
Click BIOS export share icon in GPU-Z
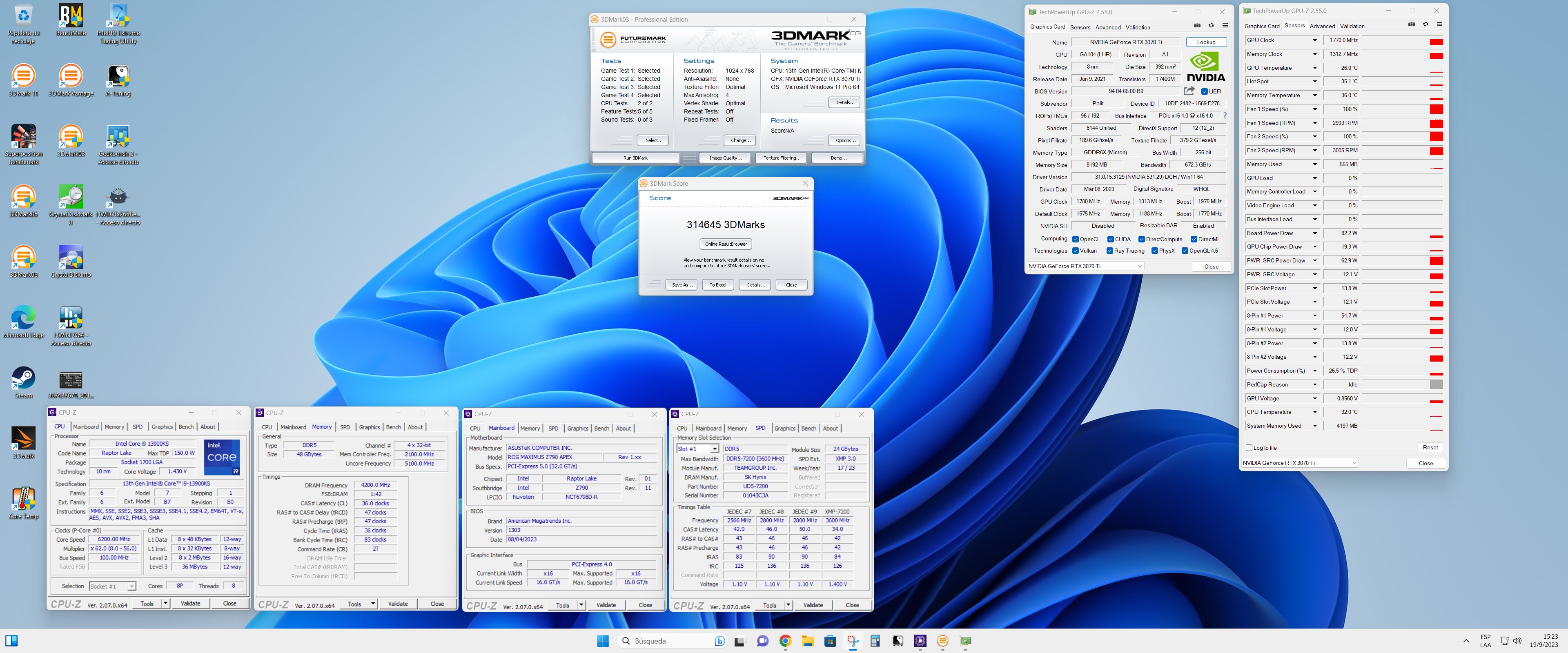coord(1189,91)
